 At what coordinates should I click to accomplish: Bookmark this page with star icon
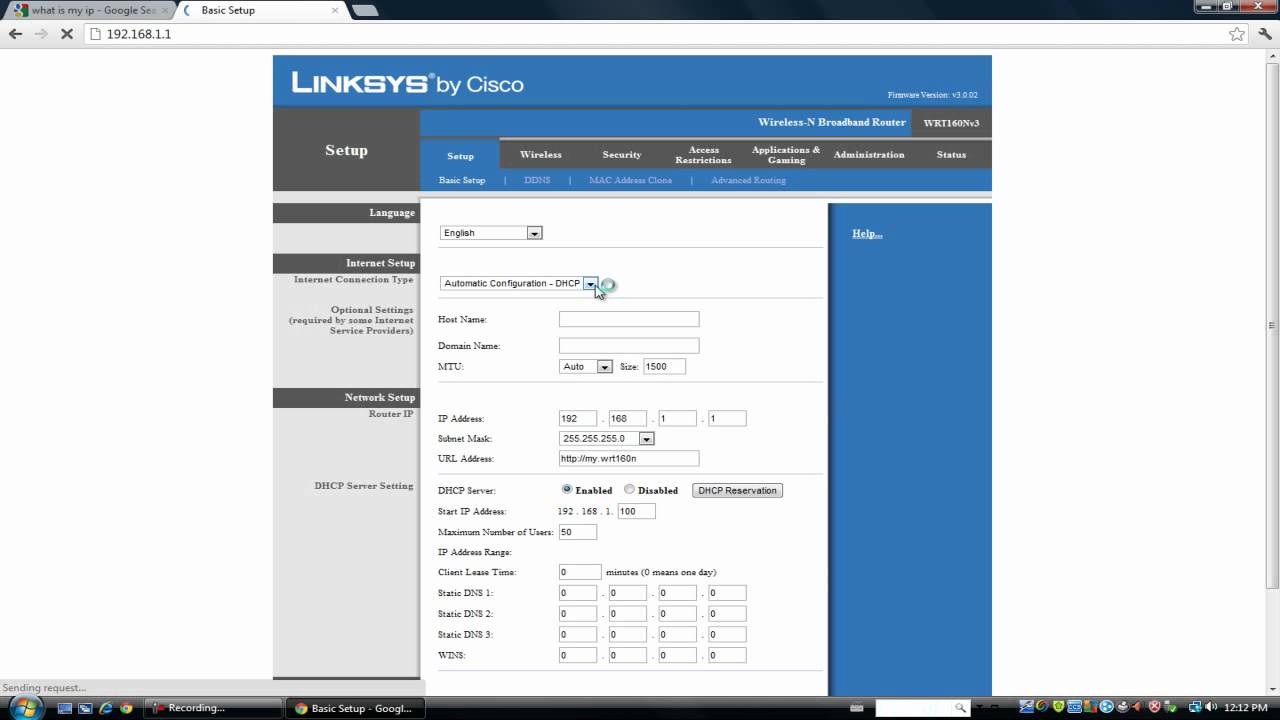pos(1237,34)
